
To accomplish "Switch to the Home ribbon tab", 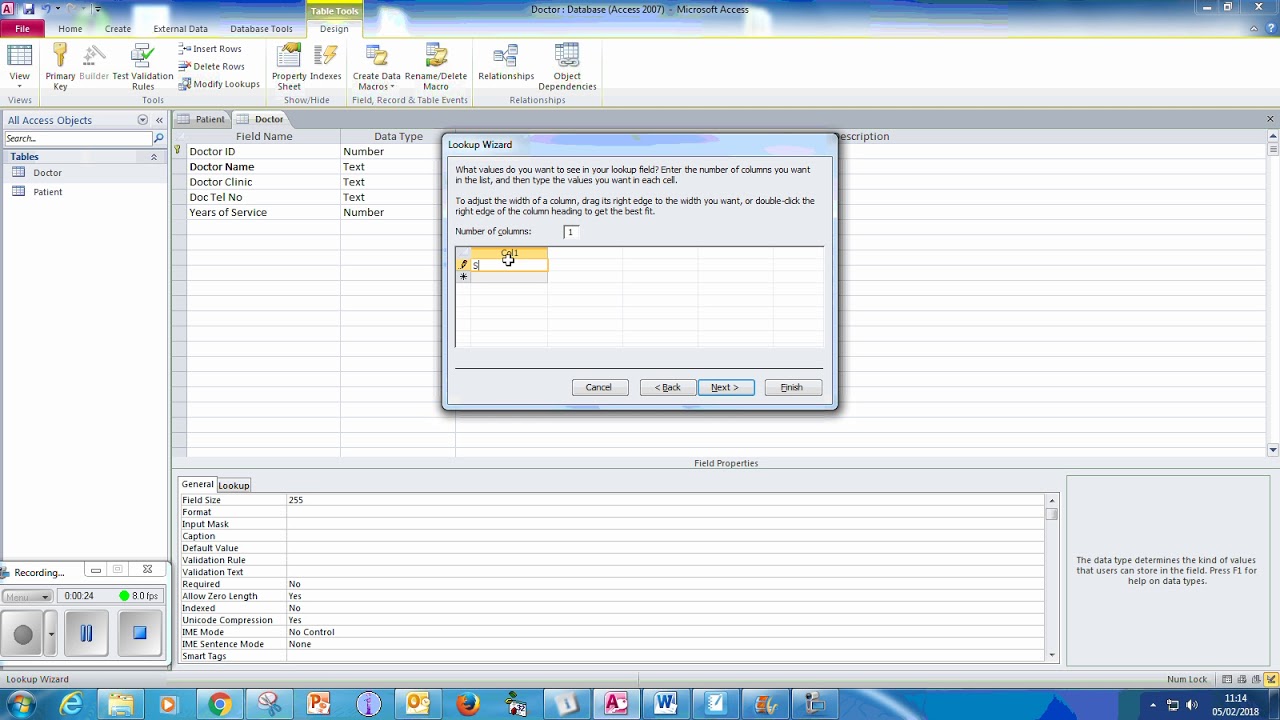I will 70,29.
